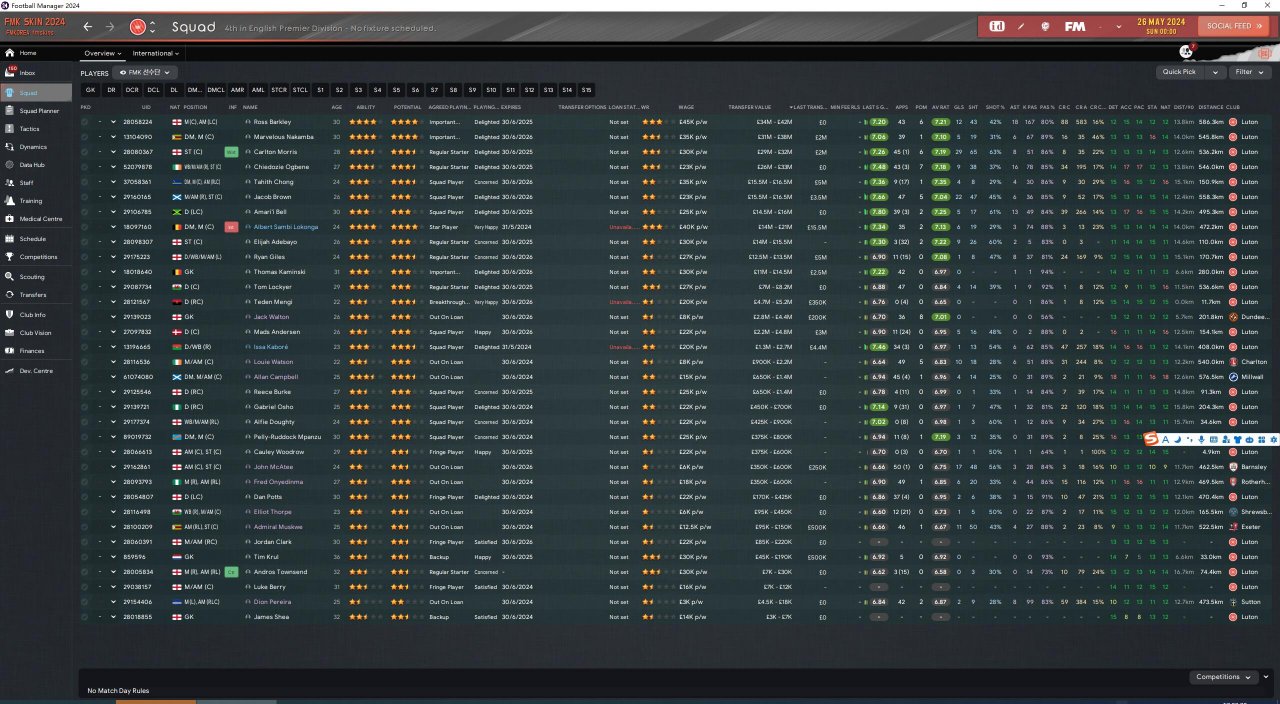
Task: Expand the Filter dropdown
Action: point(1248,72)
